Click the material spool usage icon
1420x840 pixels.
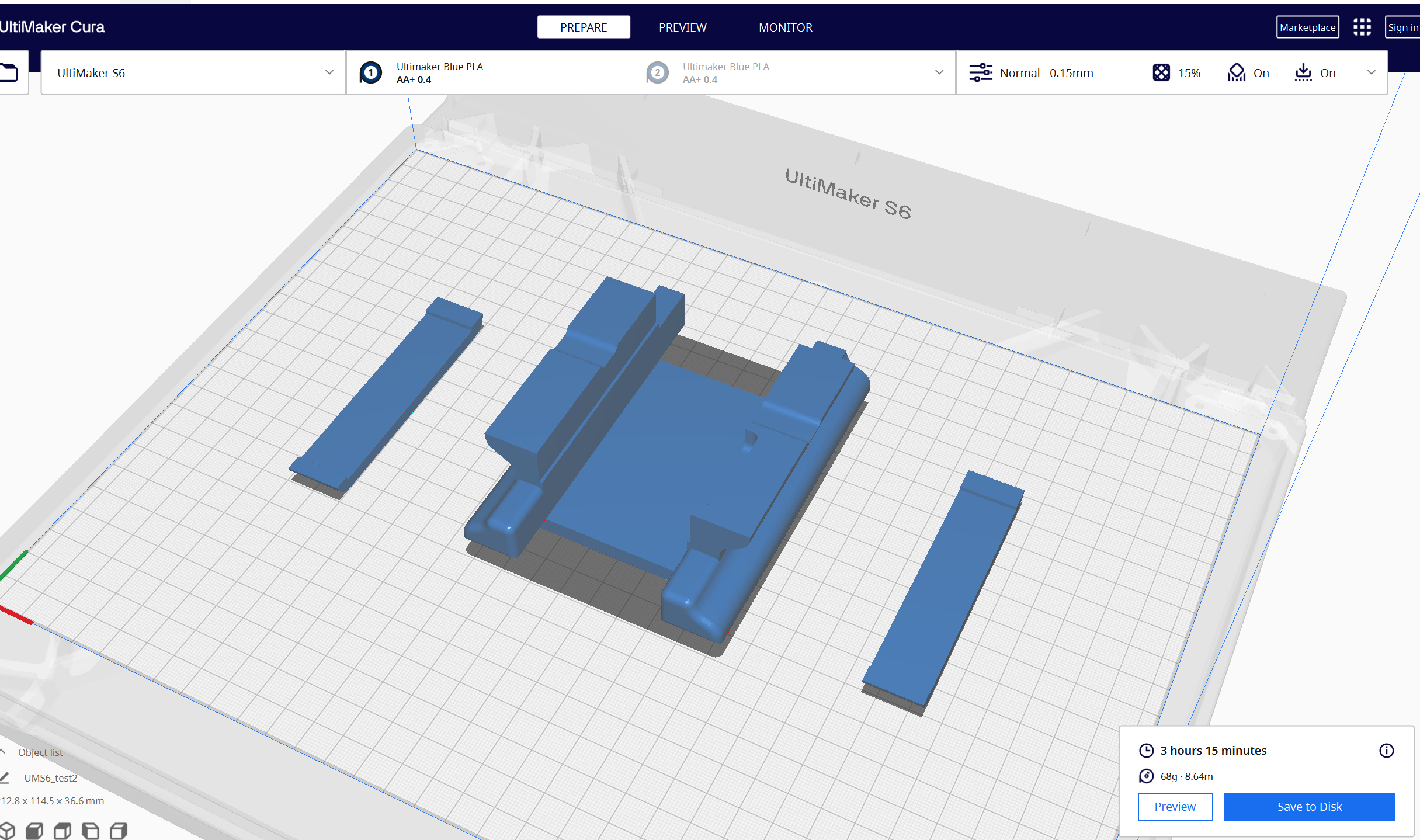pyautogui.click(x=1146, y=776)
